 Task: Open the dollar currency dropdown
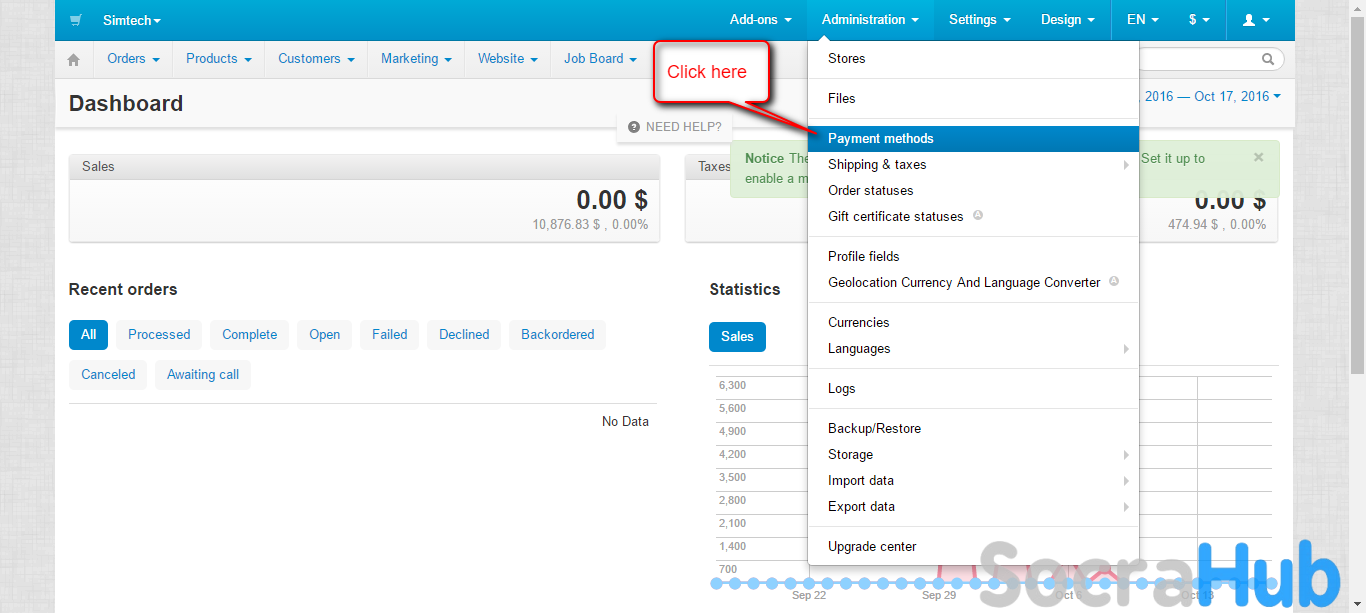(1199, 20)
